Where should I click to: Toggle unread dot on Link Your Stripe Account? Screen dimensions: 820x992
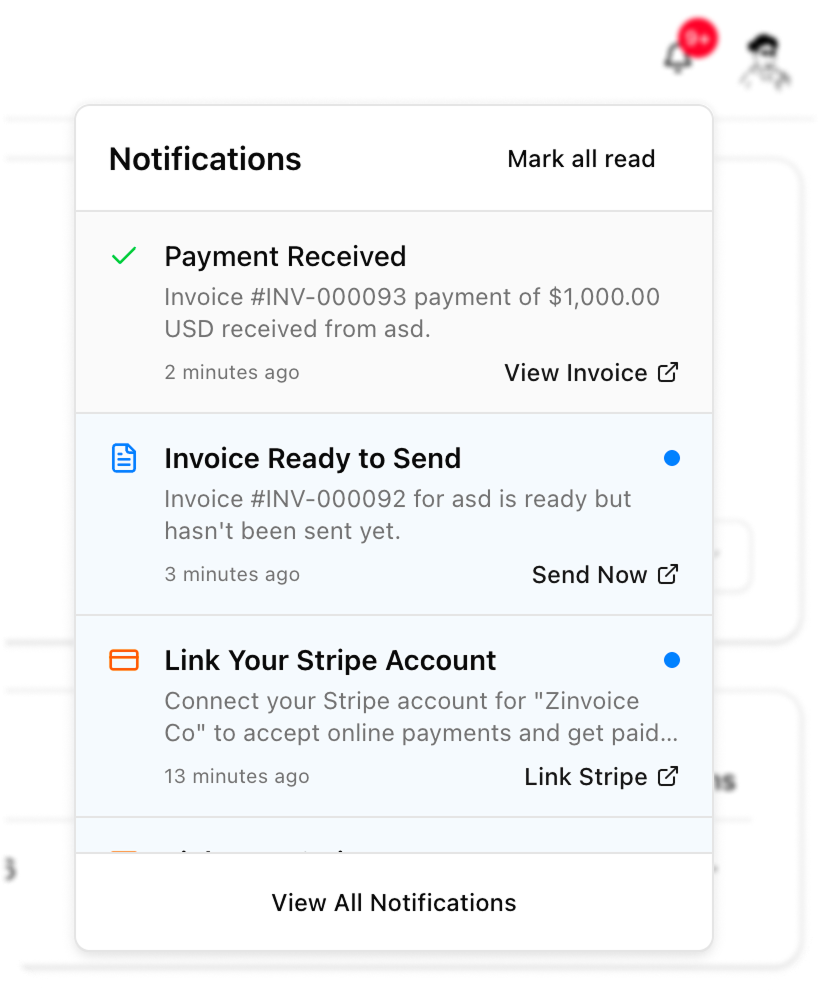click(x=672, y=660)
